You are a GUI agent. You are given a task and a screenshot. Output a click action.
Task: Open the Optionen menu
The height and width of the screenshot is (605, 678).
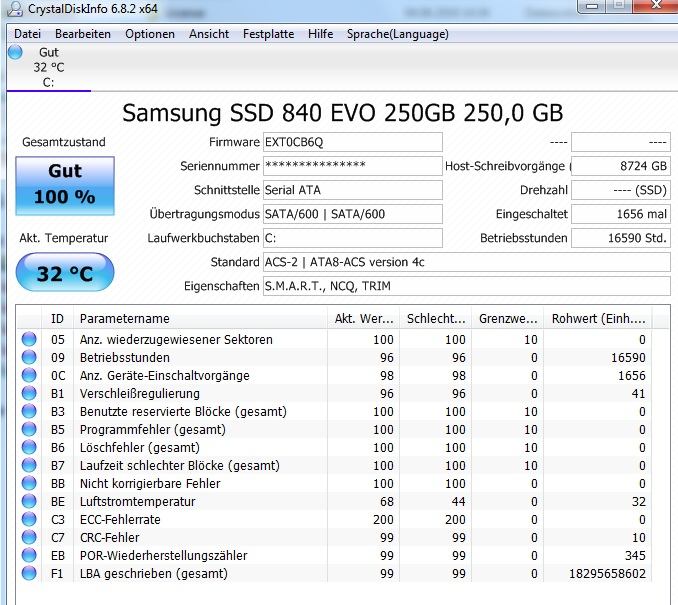[150, 34]
